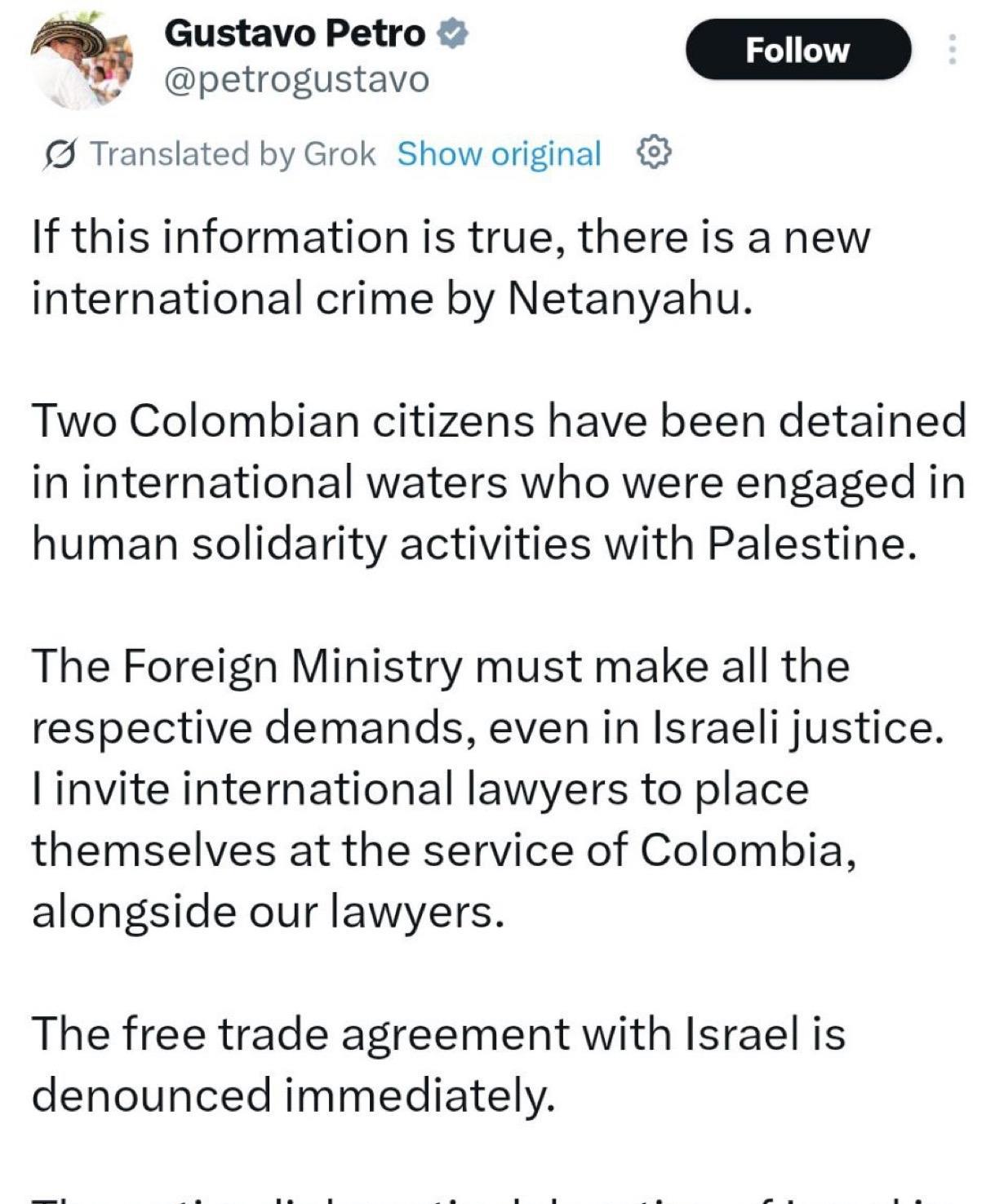Click the "If this information is true" line
This screenshot has width=1004, height=1204.
coord(451,238)
